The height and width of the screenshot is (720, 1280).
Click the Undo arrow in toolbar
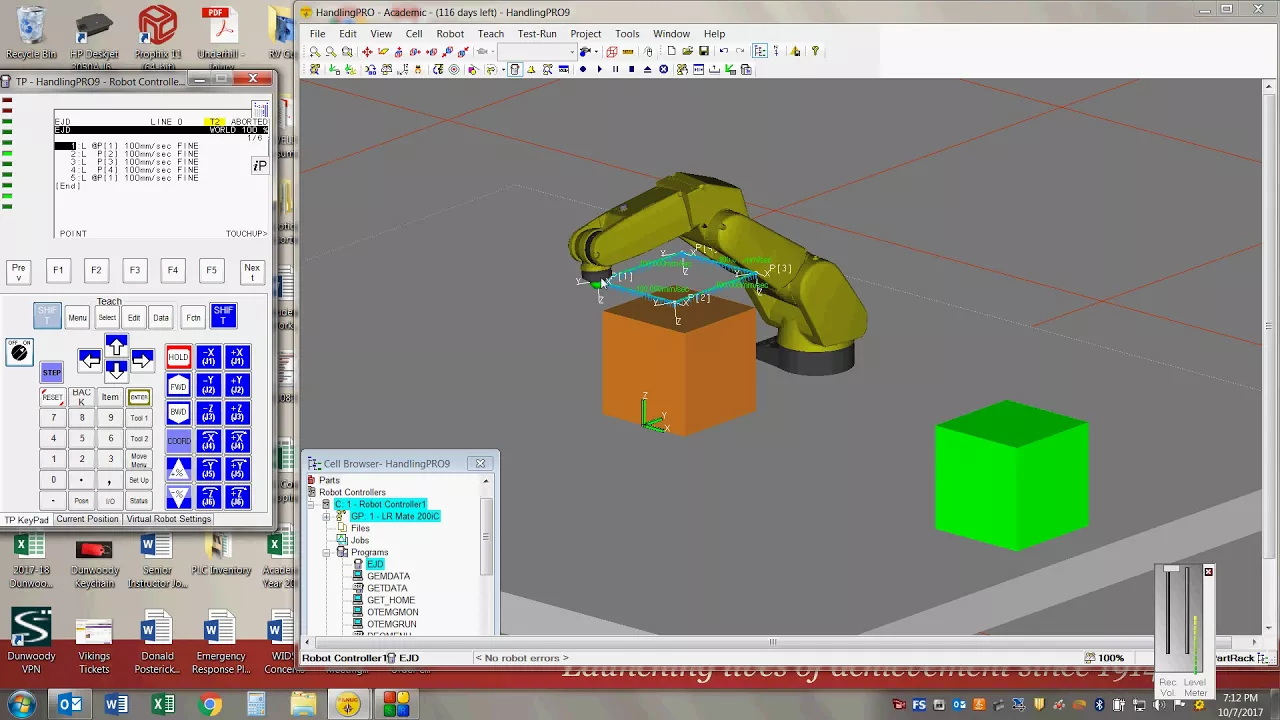click(723, 51)
